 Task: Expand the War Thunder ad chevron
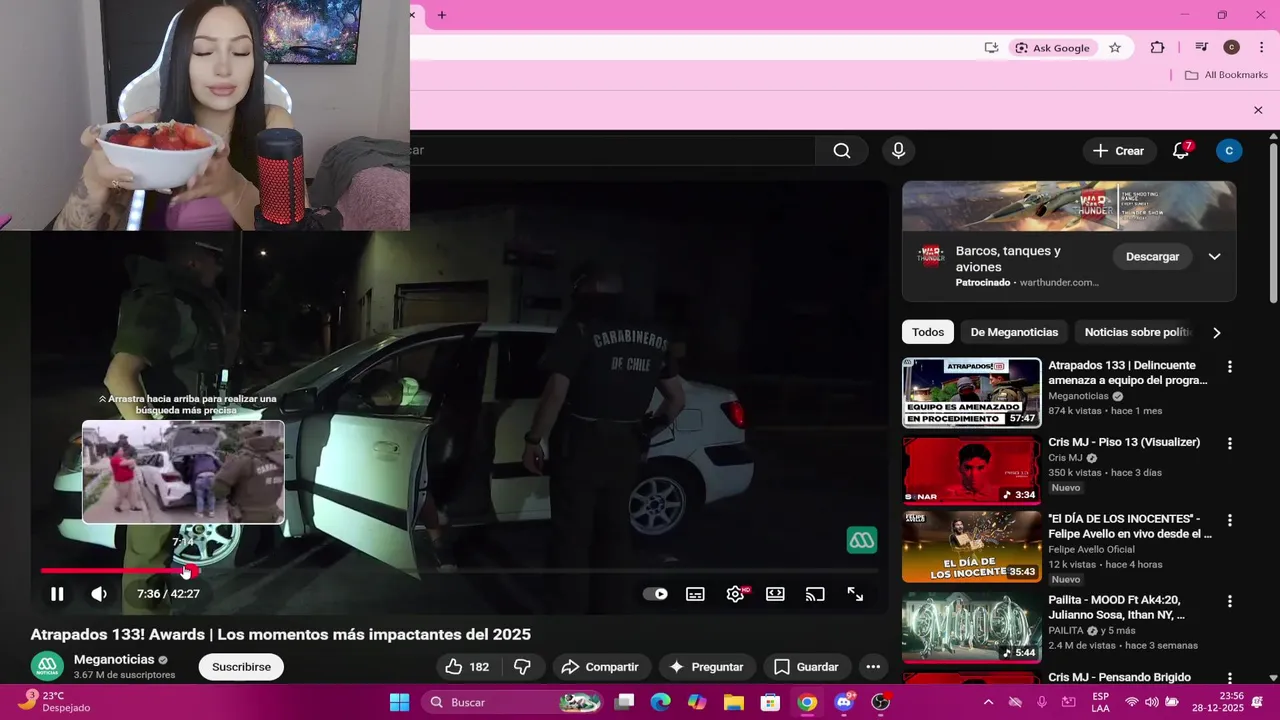point(1214,257)
